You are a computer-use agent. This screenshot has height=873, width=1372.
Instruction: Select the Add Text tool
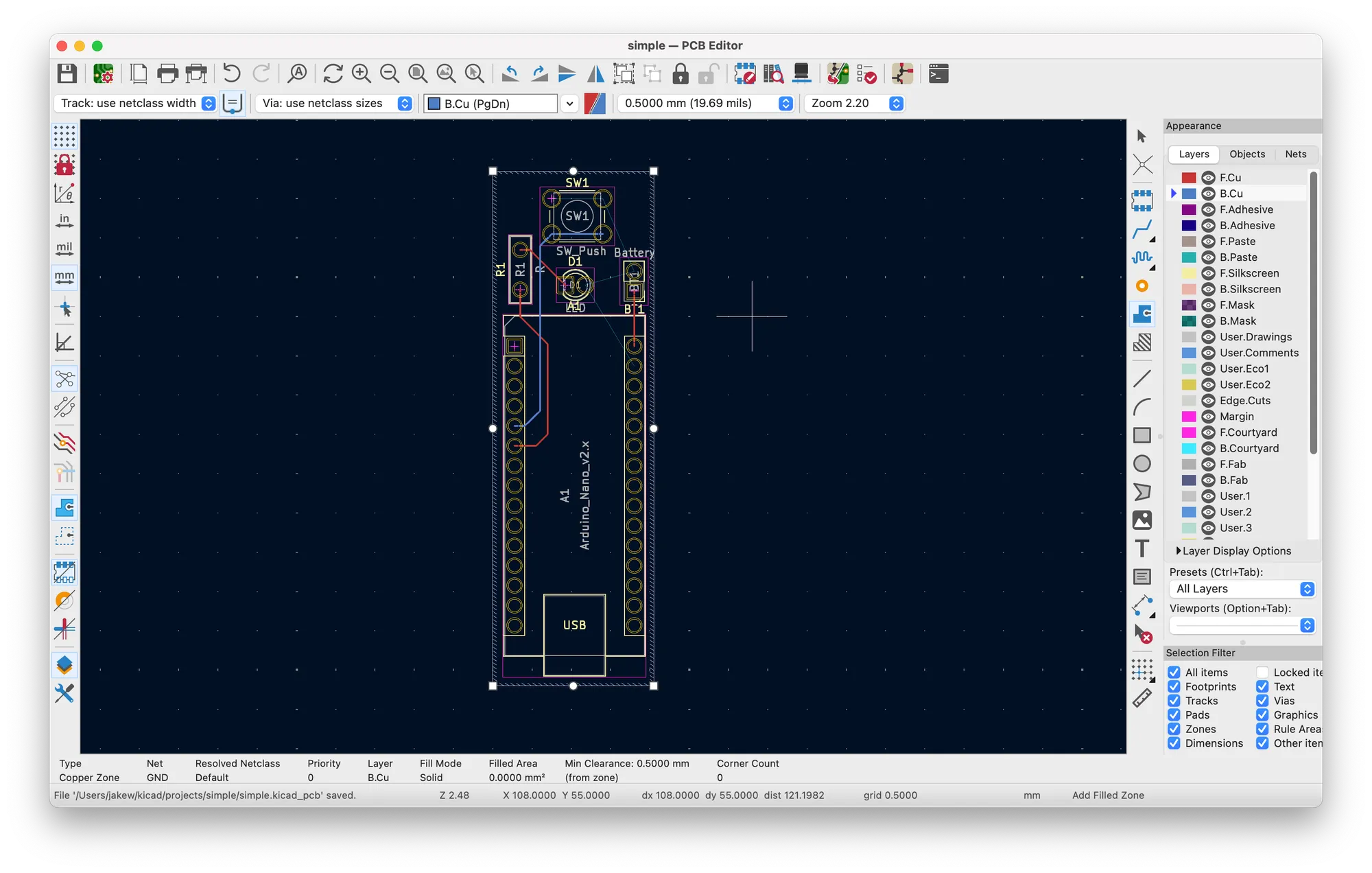tap(1142, 548)
